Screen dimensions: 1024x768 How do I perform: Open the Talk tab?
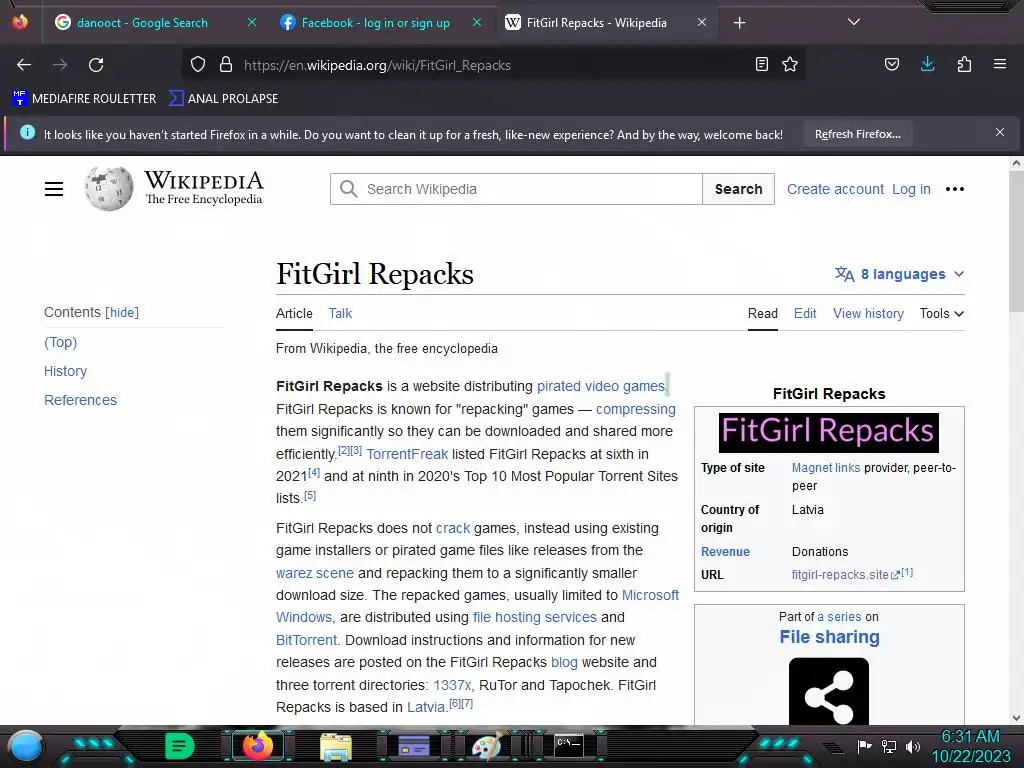[x=340, y=313]
